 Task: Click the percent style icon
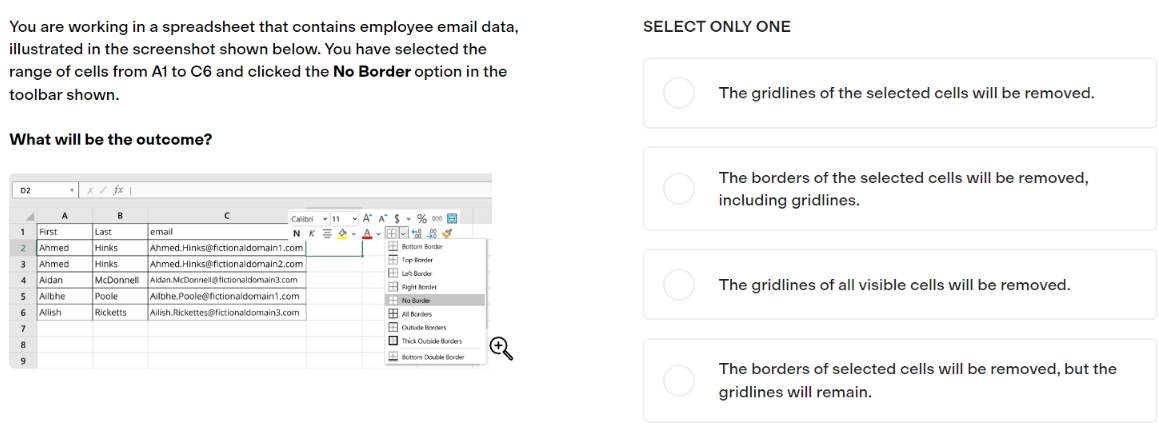422,219
